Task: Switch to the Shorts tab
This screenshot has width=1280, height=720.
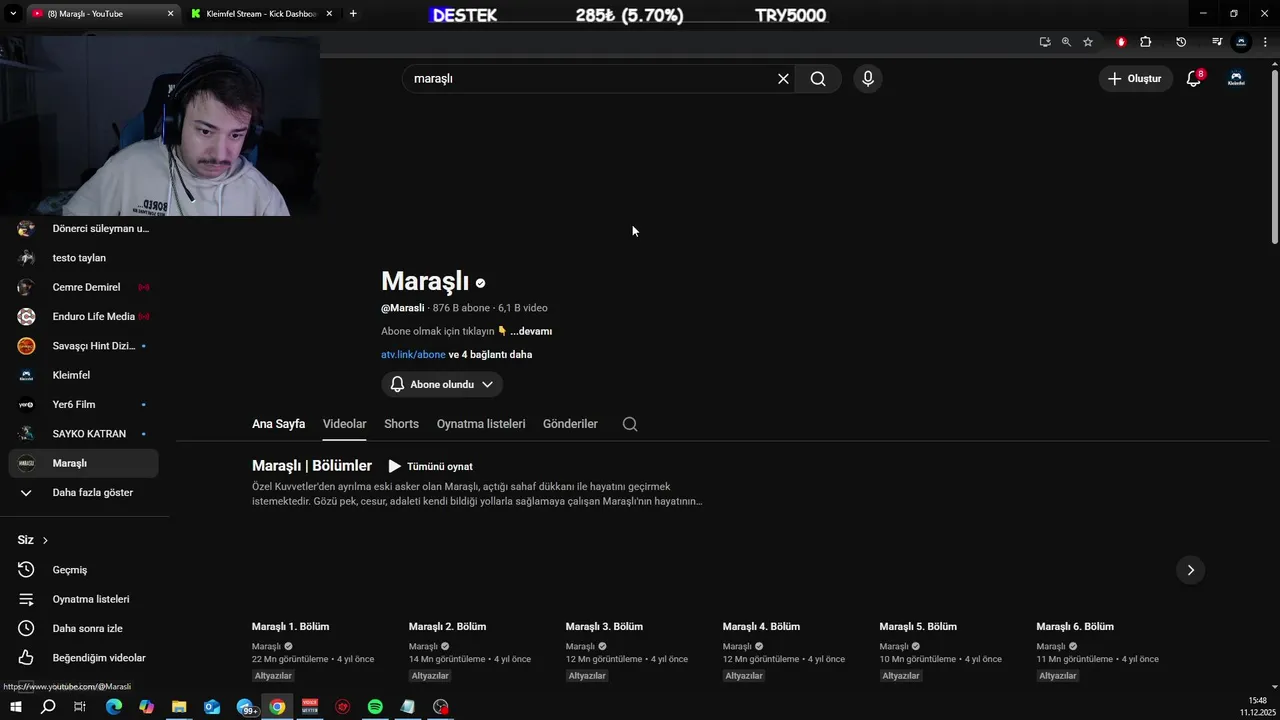Action: 401,424
